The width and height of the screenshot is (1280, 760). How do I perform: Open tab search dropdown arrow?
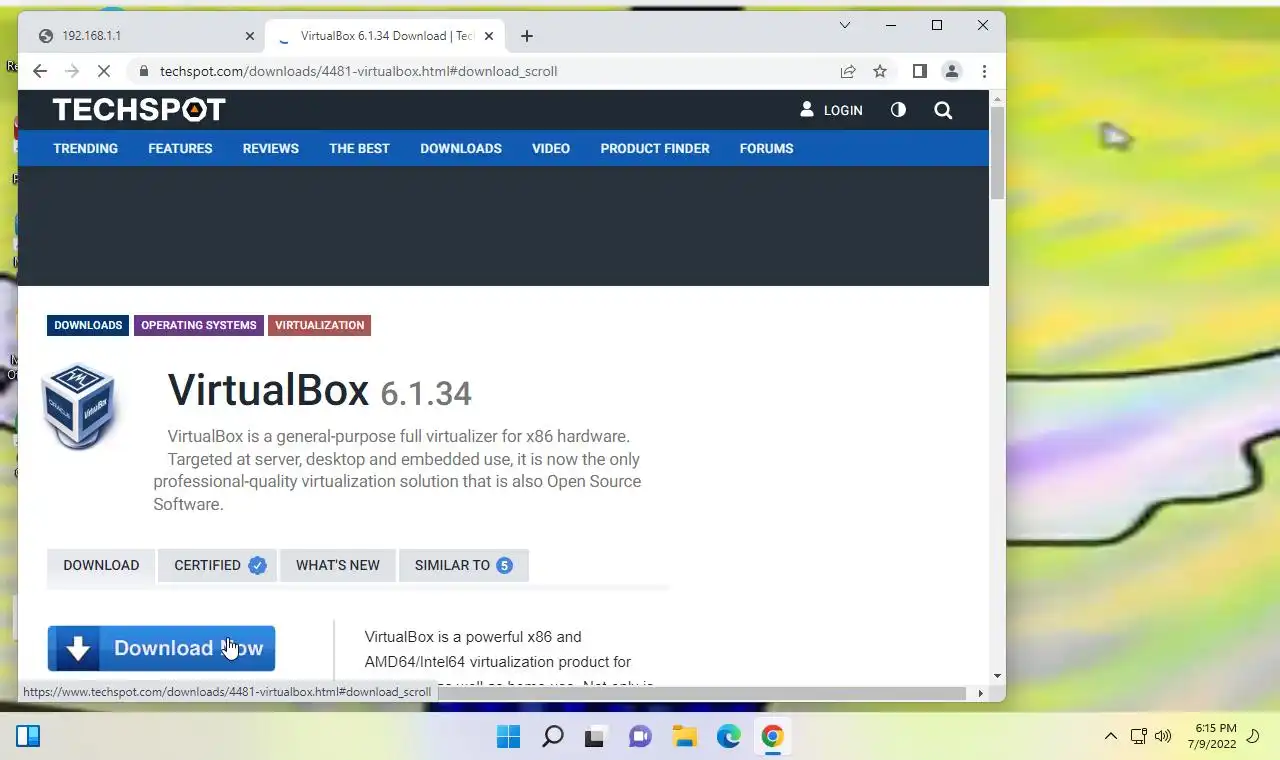click(x=844, y=25)
